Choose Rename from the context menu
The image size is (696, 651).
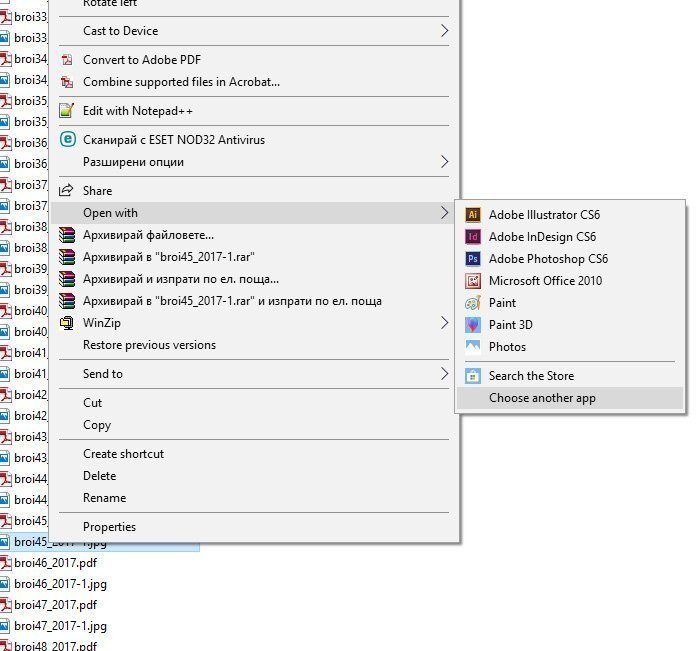point(255,498)
